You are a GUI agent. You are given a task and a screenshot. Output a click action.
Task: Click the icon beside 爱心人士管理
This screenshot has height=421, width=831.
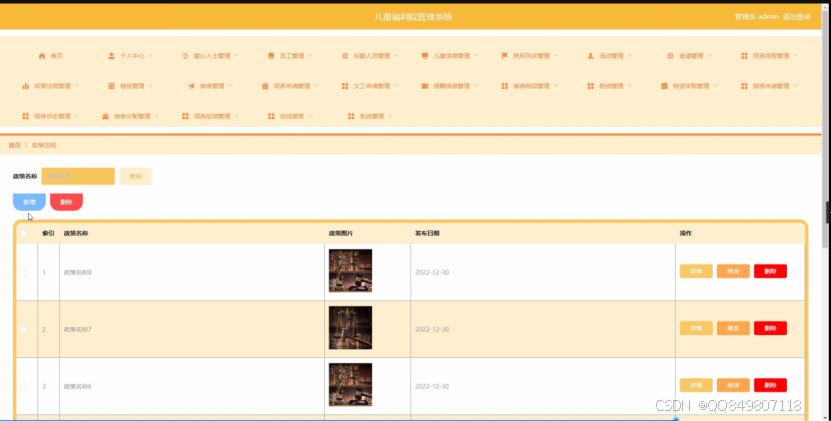185,56
